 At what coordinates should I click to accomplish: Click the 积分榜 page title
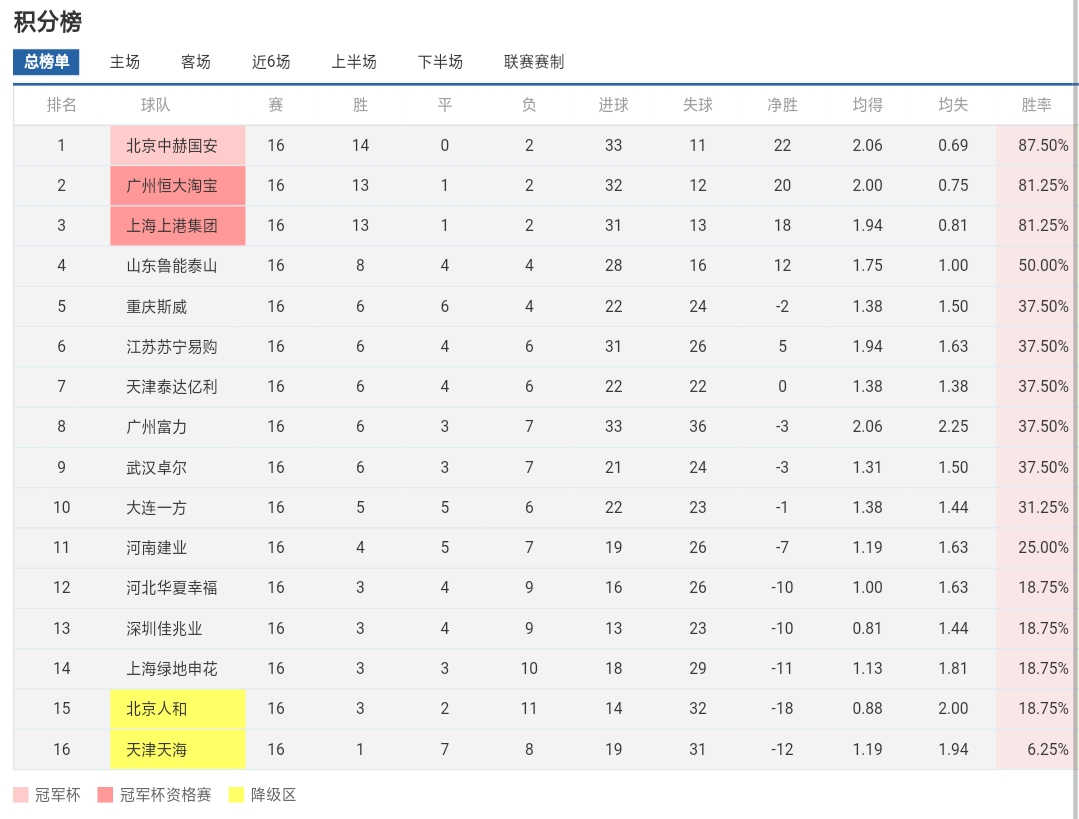47,21
